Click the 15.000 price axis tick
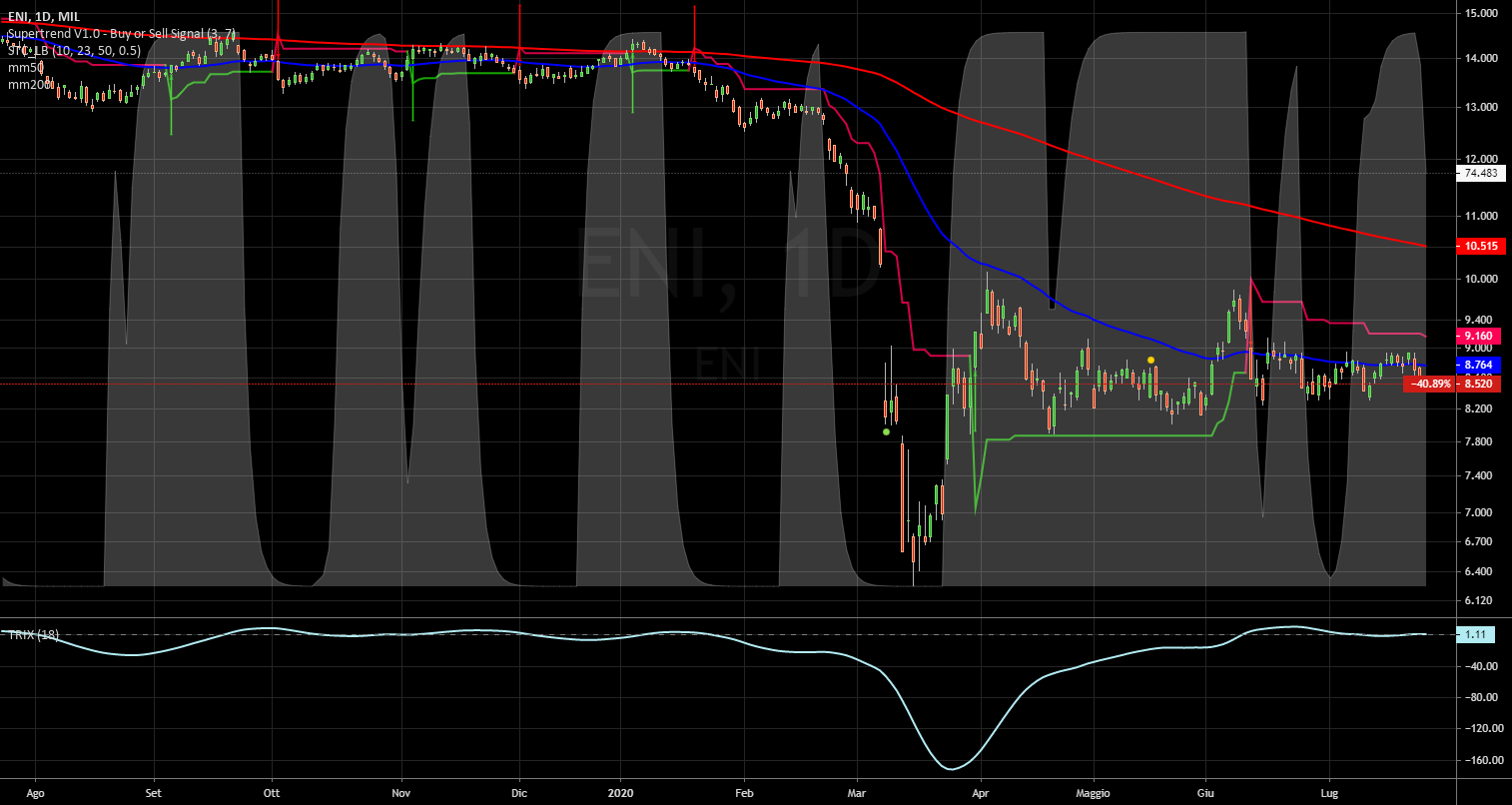 1480,14
